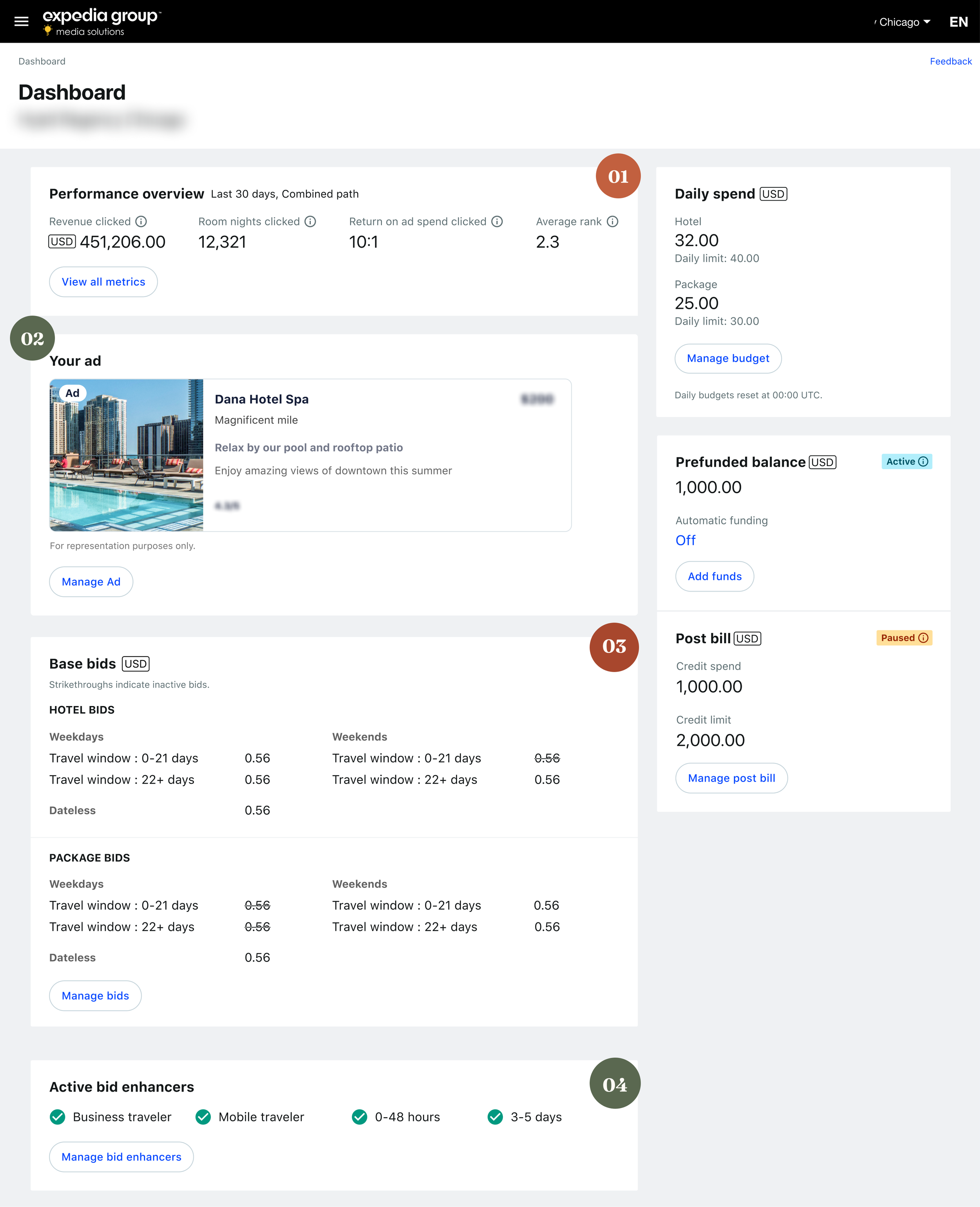Viewport: 980px width, 1207px height.
Task: Click the package bids Dateless value
Action: (258, 957)
